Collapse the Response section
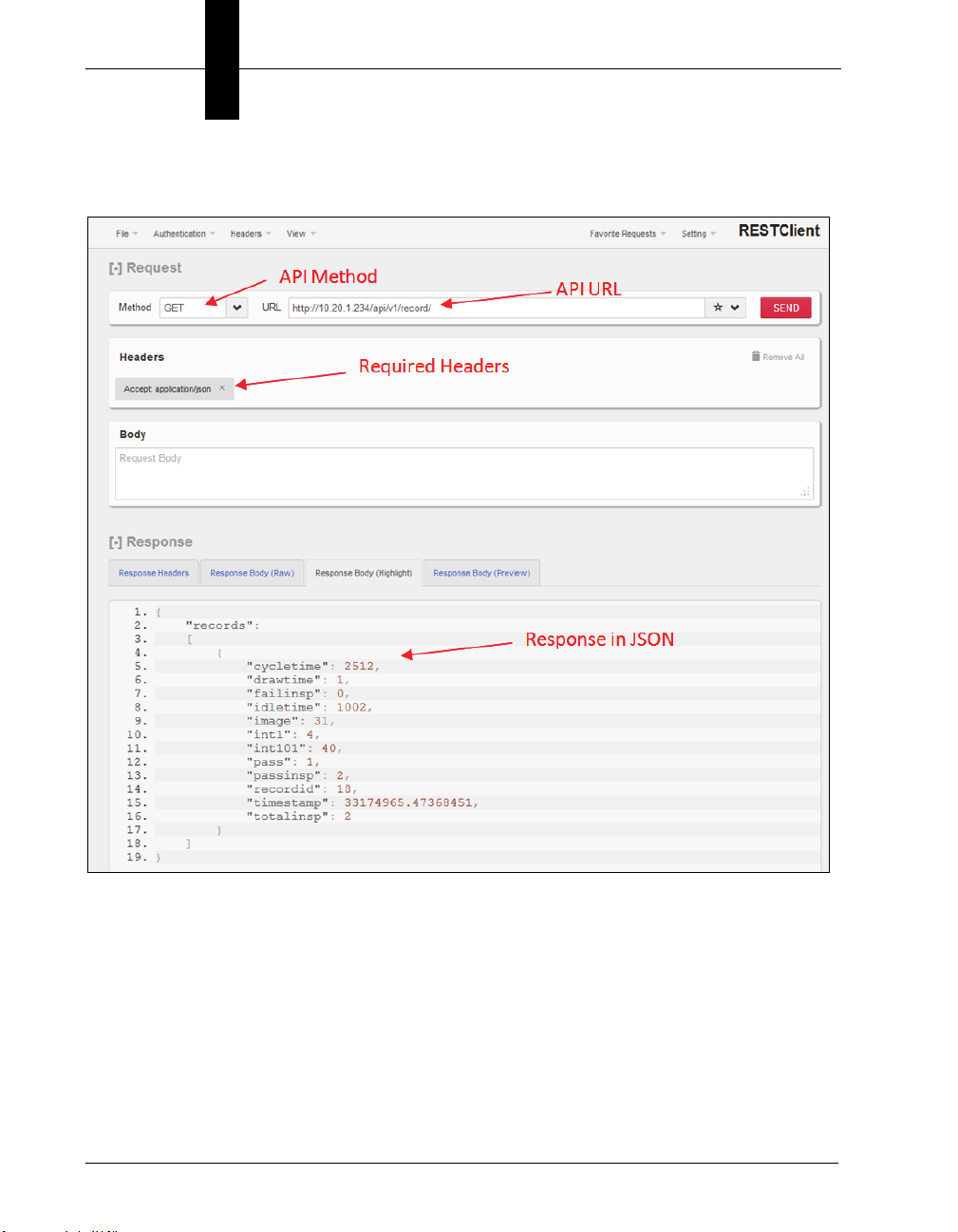 (115, 542)
